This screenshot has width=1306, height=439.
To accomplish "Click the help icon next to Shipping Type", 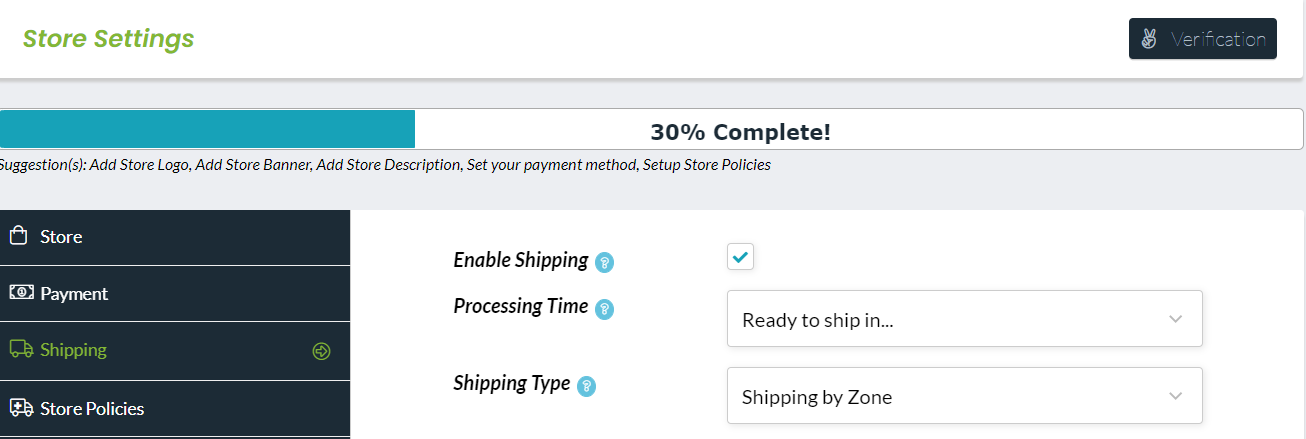I will click(x=587, y=386).
